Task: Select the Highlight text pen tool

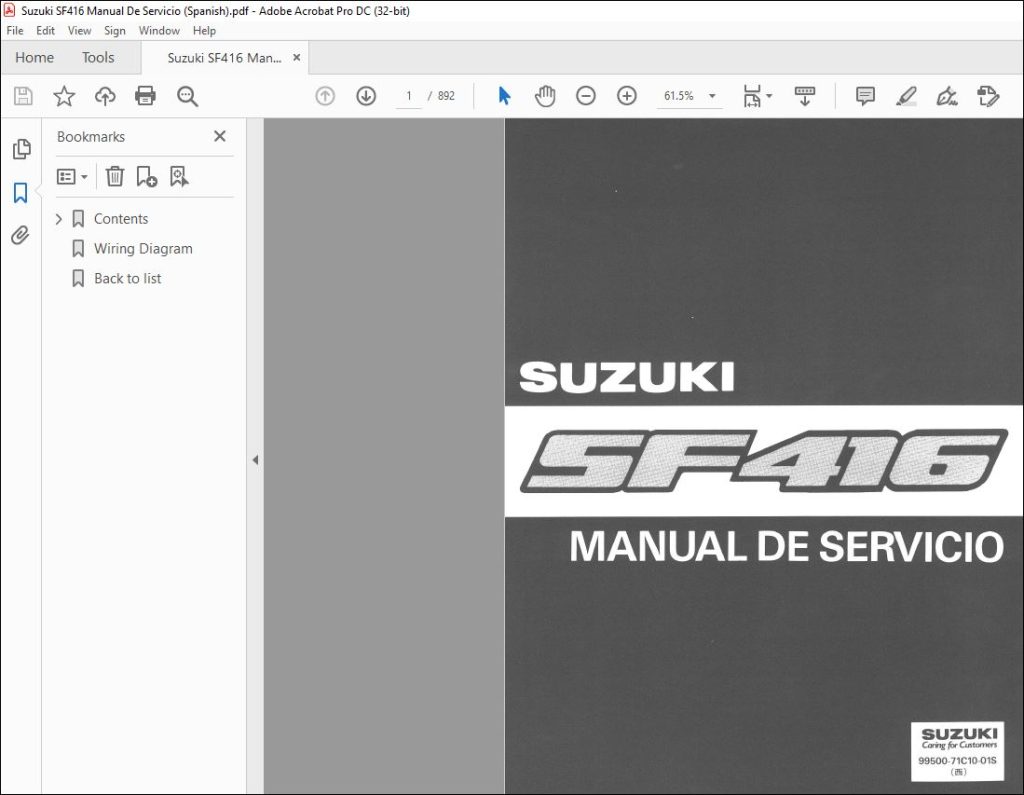Action: tap(906, 96)
